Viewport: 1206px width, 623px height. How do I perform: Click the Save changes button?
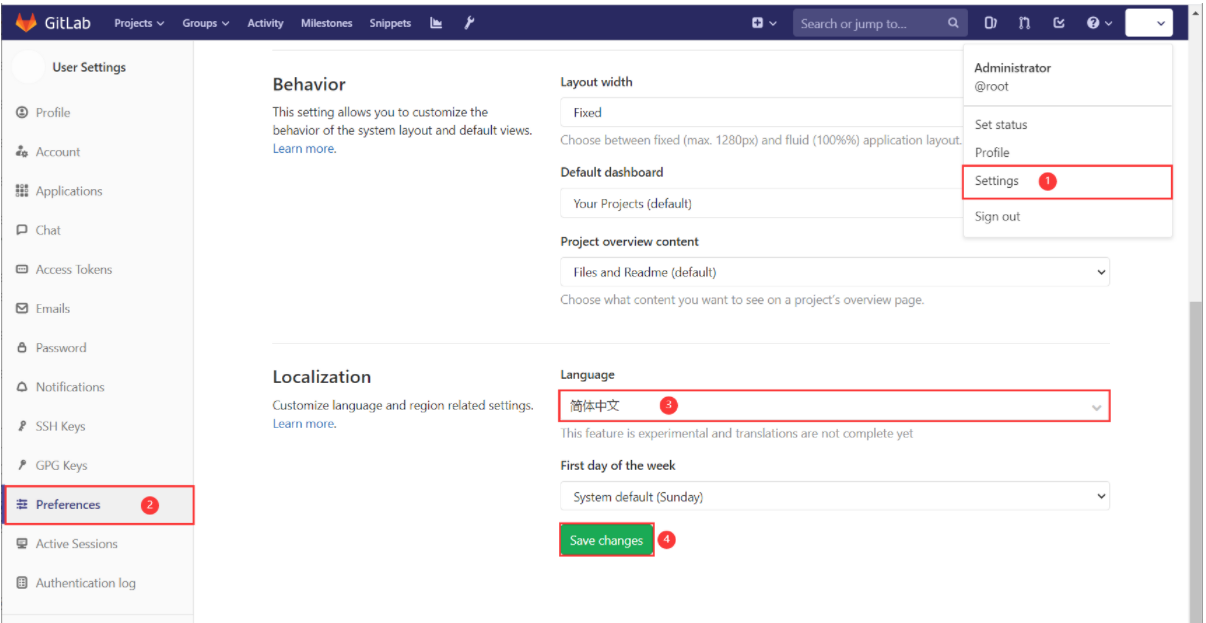[x=606, y=540]
